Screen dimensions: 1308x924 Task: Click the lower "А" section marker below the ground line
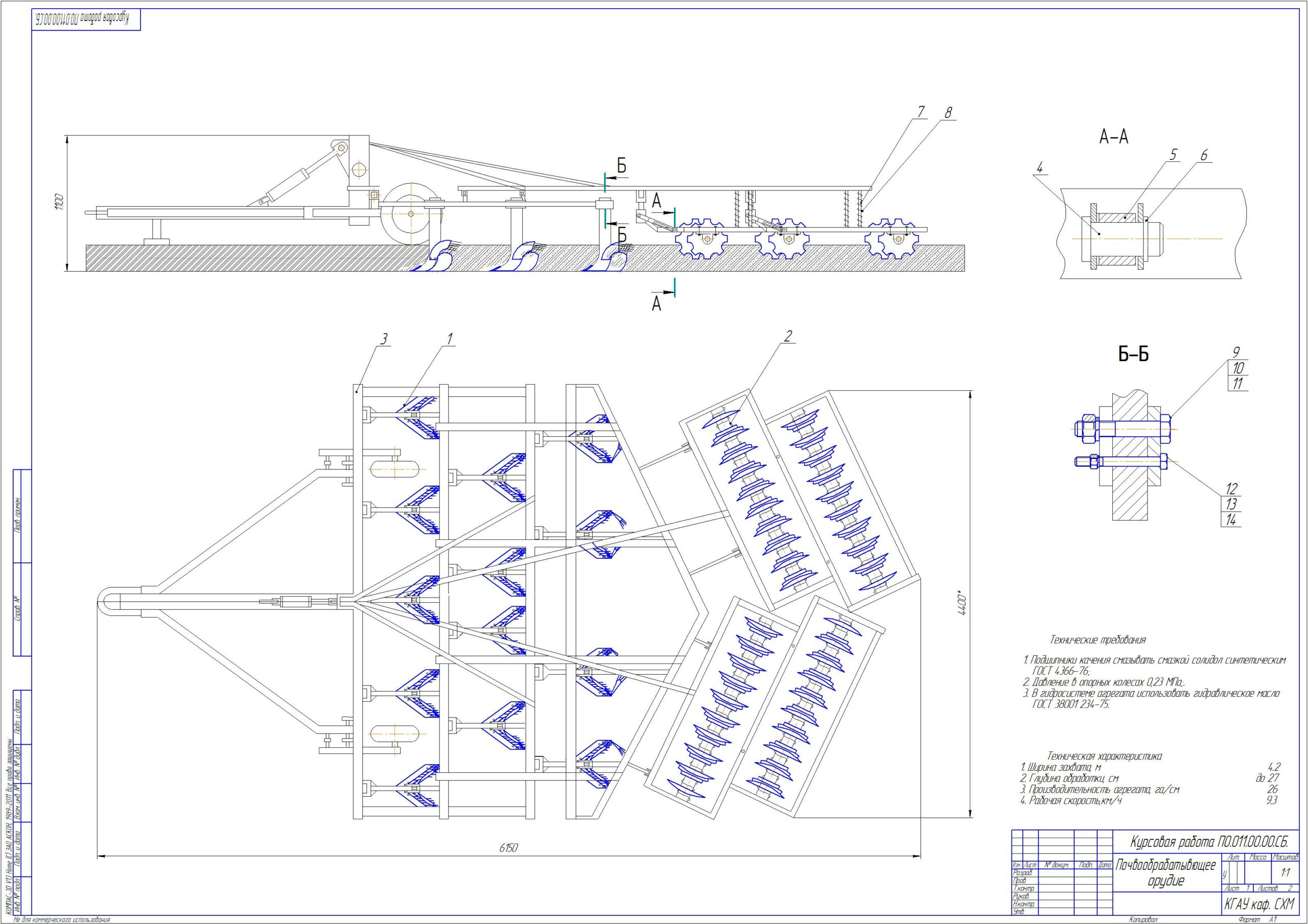657,304
